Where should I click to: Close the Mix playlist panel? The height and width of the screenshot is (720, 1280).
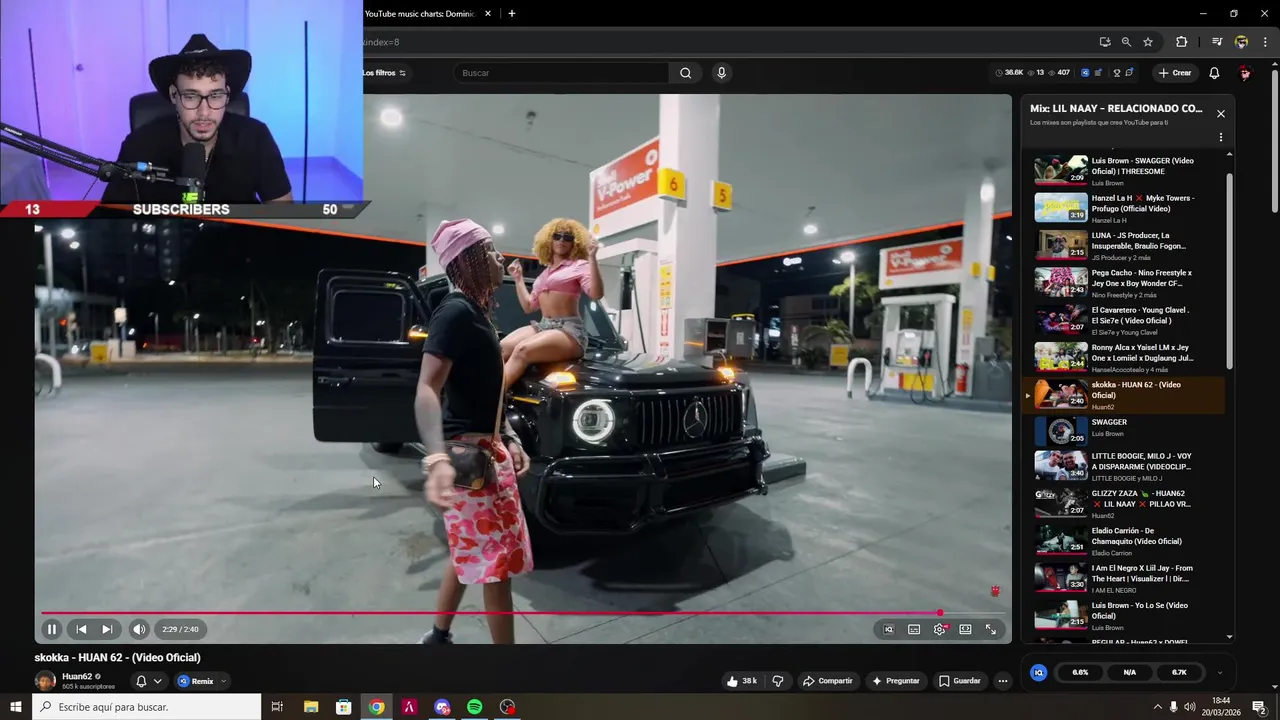(x=1220, y=114)
